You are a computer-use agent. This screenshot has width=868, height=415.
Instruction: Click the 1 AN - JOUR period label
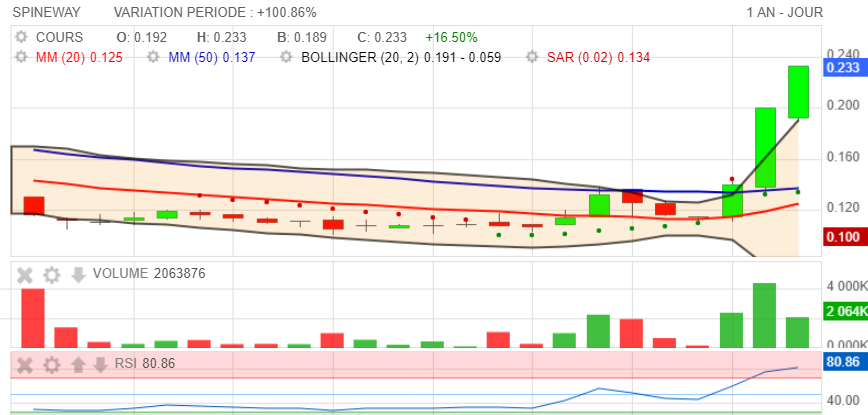[784, 12]
